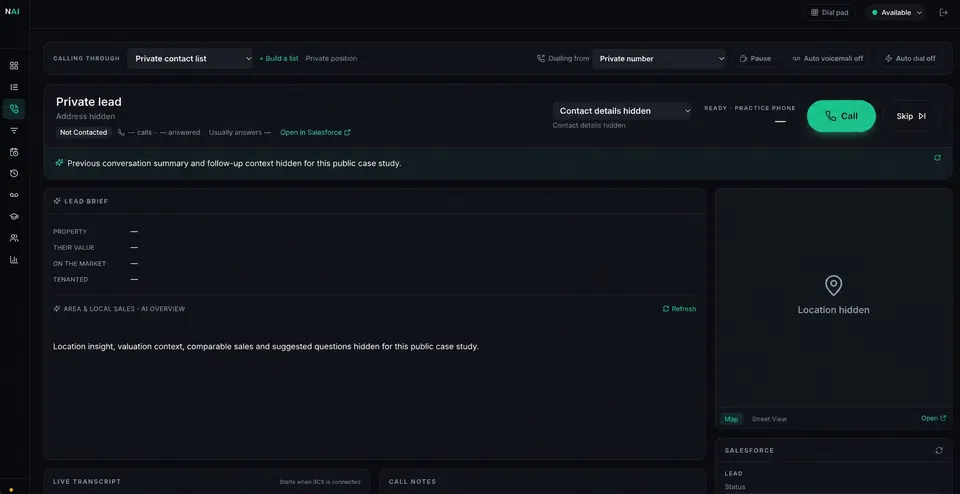The width and height of the screenshot is (960, 494).
Task: Select the phone dialler icon in sidebar
Action: tap(14, 108)
